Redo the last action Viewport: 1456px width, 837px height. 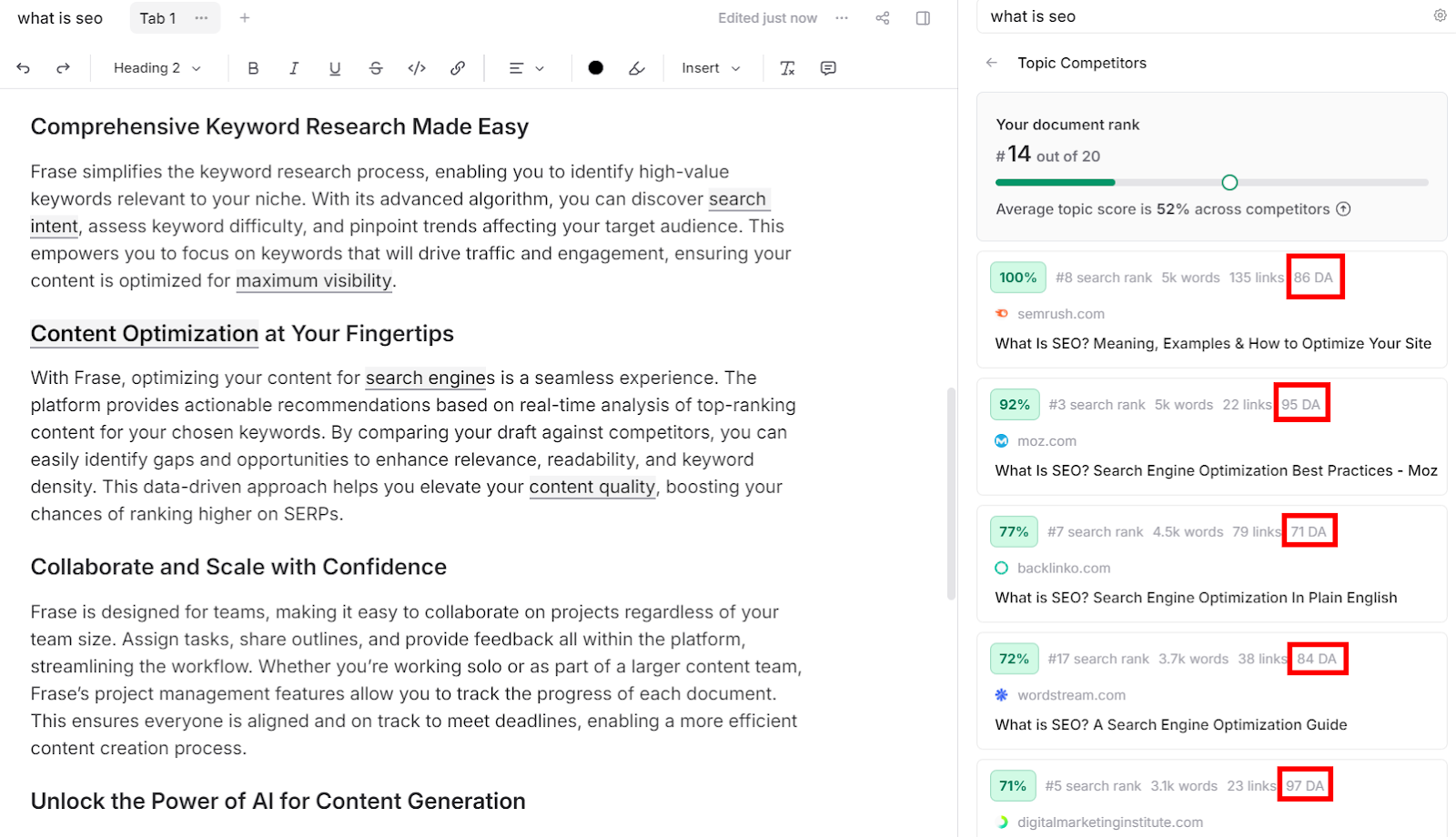tap(63, 68)
